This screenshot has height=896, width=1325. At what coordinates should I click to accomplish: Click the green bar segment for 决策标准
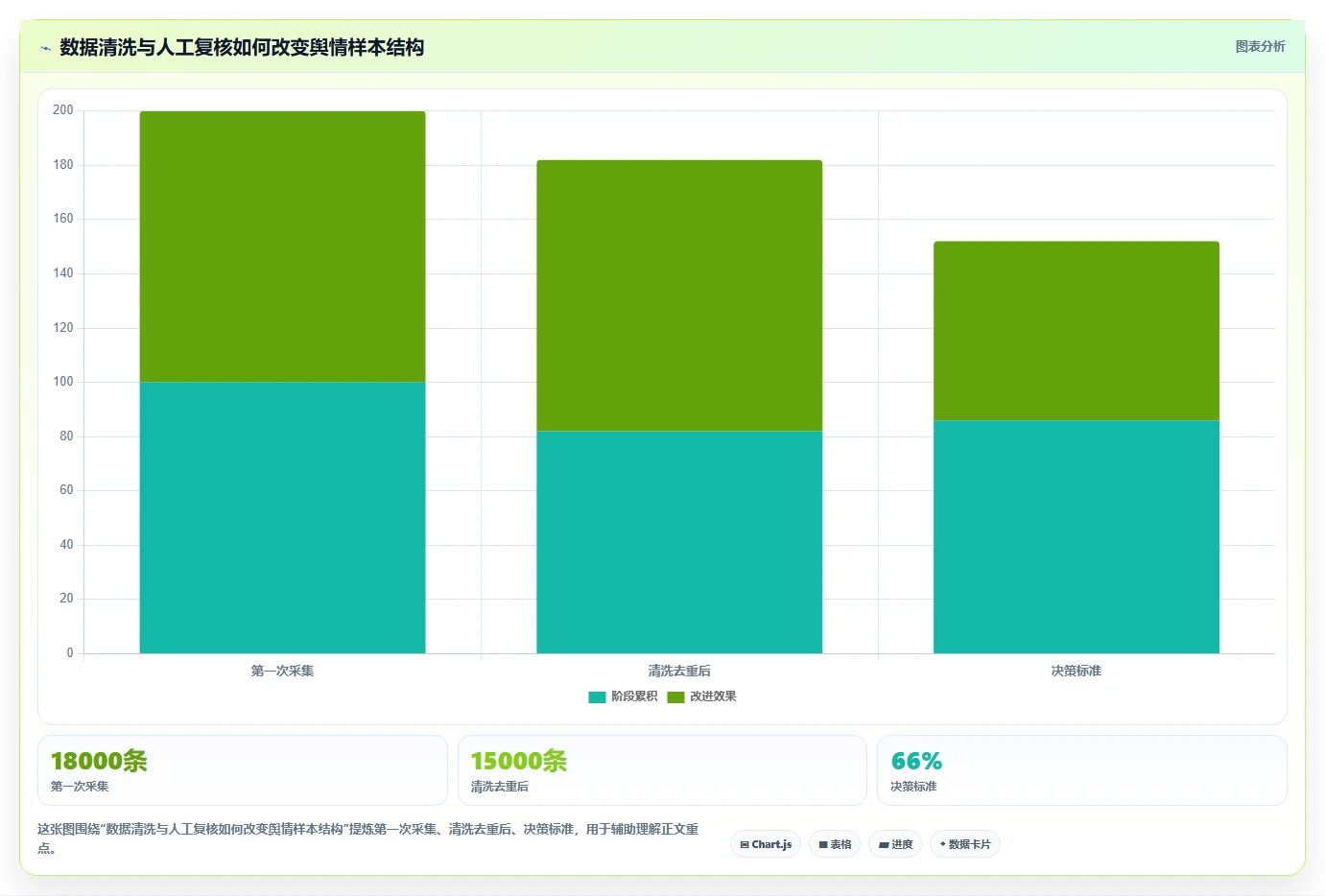(1077, 331)
